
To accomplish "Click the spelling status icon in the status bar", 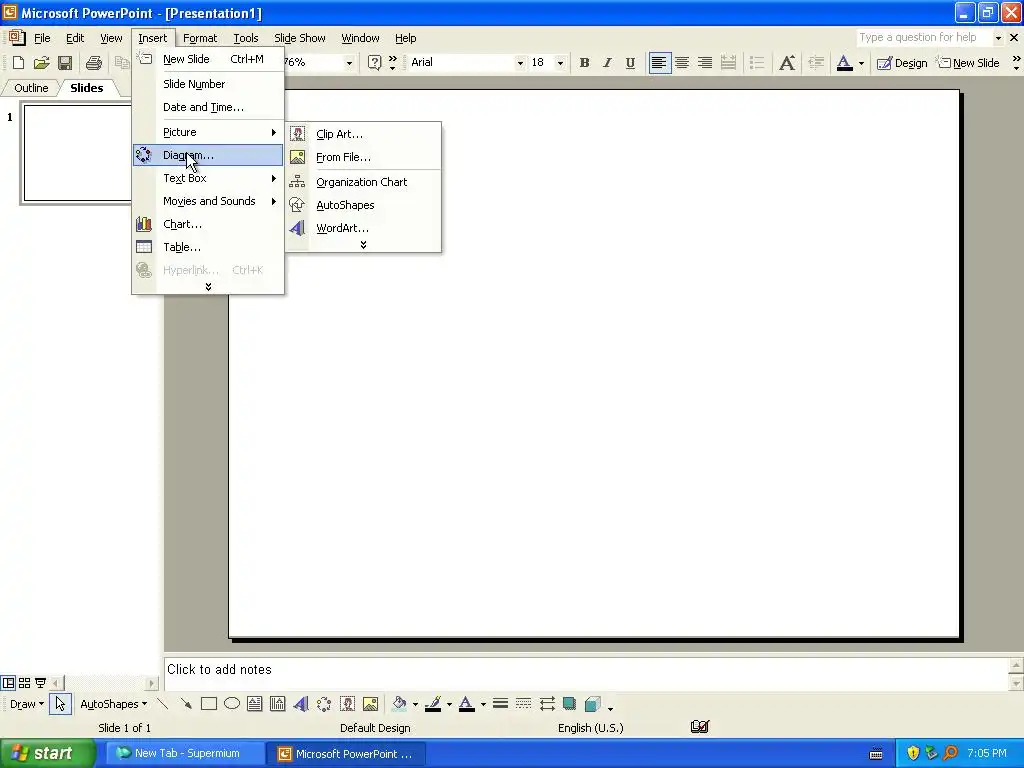I will (699, 727).
